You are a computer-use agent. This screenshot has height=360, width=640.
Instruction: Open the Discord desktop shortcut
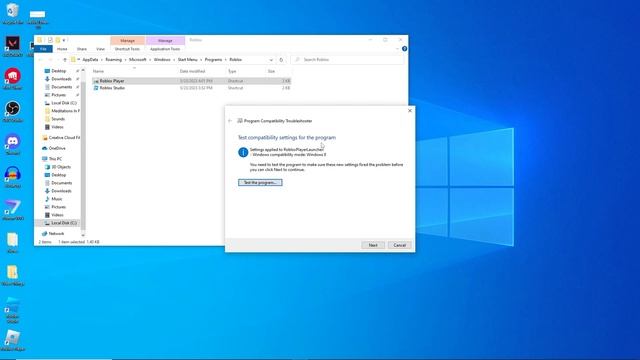[x=13, y=144]
